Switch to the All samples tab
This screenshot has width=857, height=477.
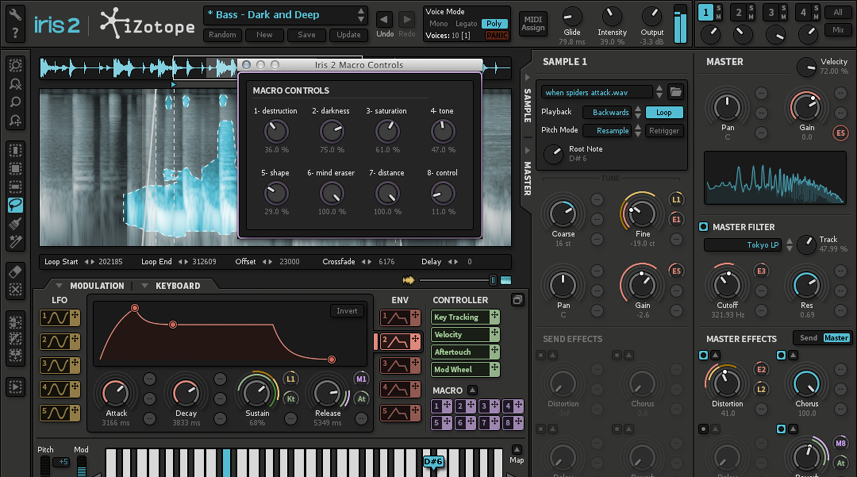837,12
